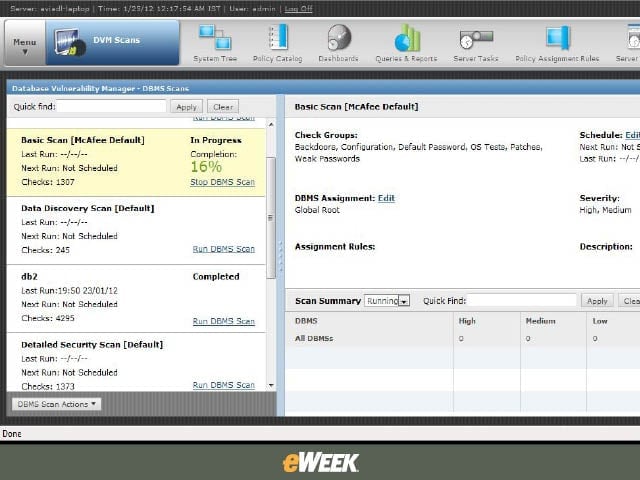The image size is (640, 480).
Task: Select Data Discovery Scan [Default] entry
Action: point(136,231)
